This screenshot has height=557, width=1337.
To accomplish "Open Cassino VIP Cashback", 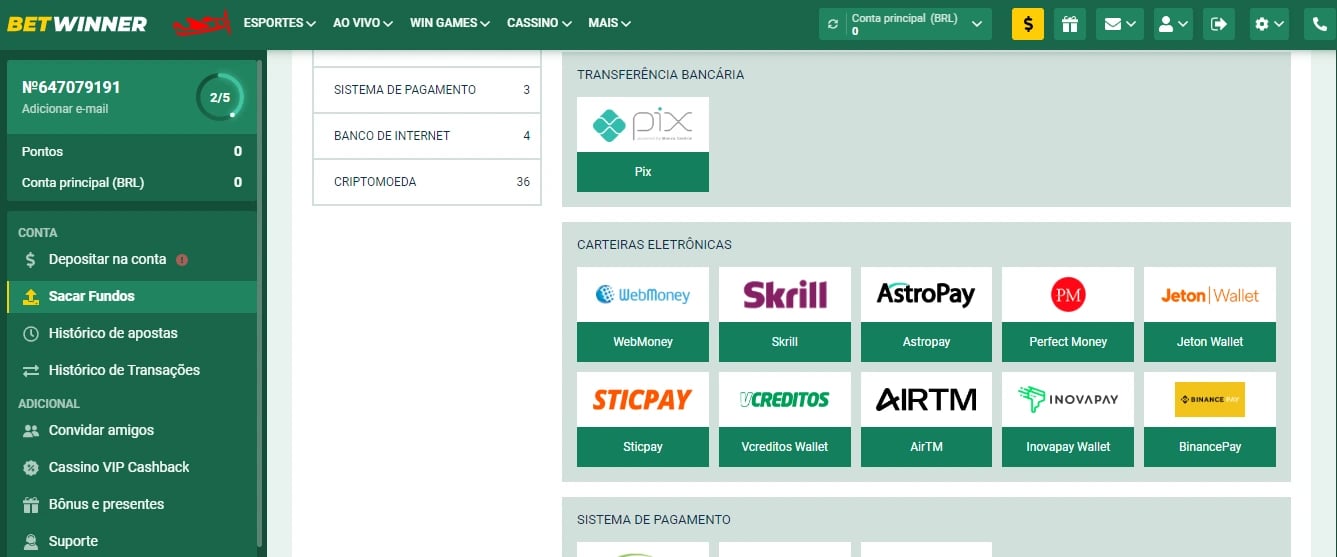I will coord(119,467).
